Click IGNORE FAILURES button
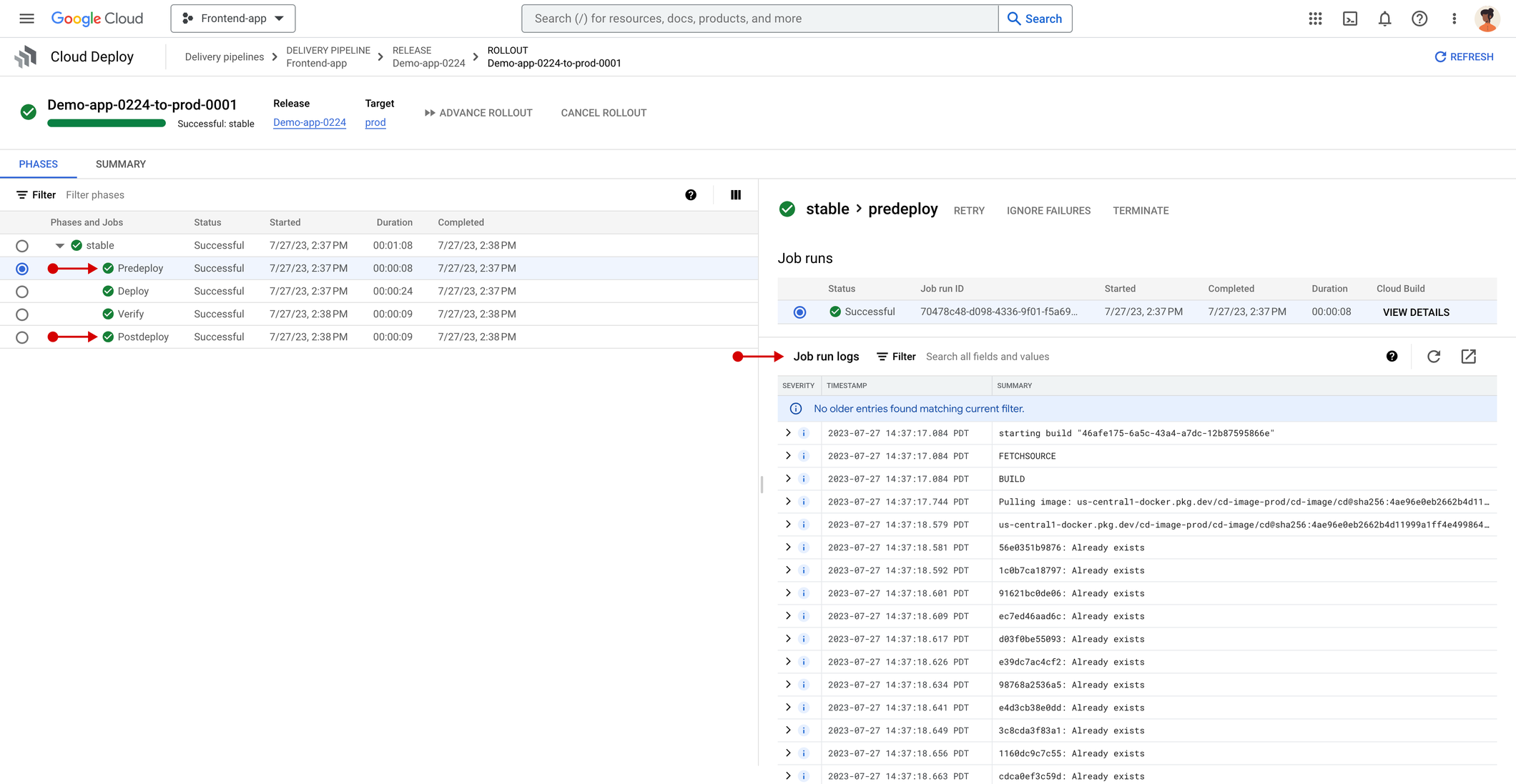 click(x=1048, y=211)
